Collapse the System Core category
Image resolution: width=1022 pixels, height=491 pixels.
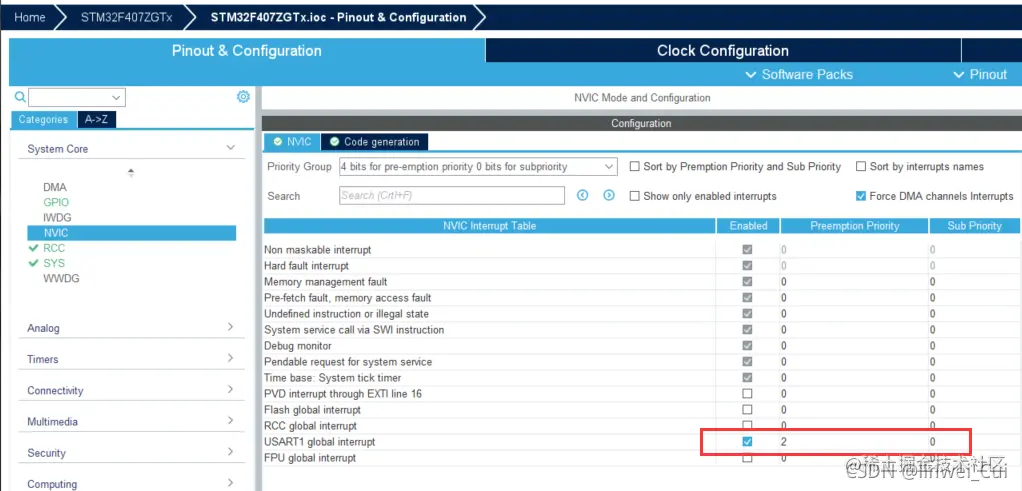[x=230, y=148]
